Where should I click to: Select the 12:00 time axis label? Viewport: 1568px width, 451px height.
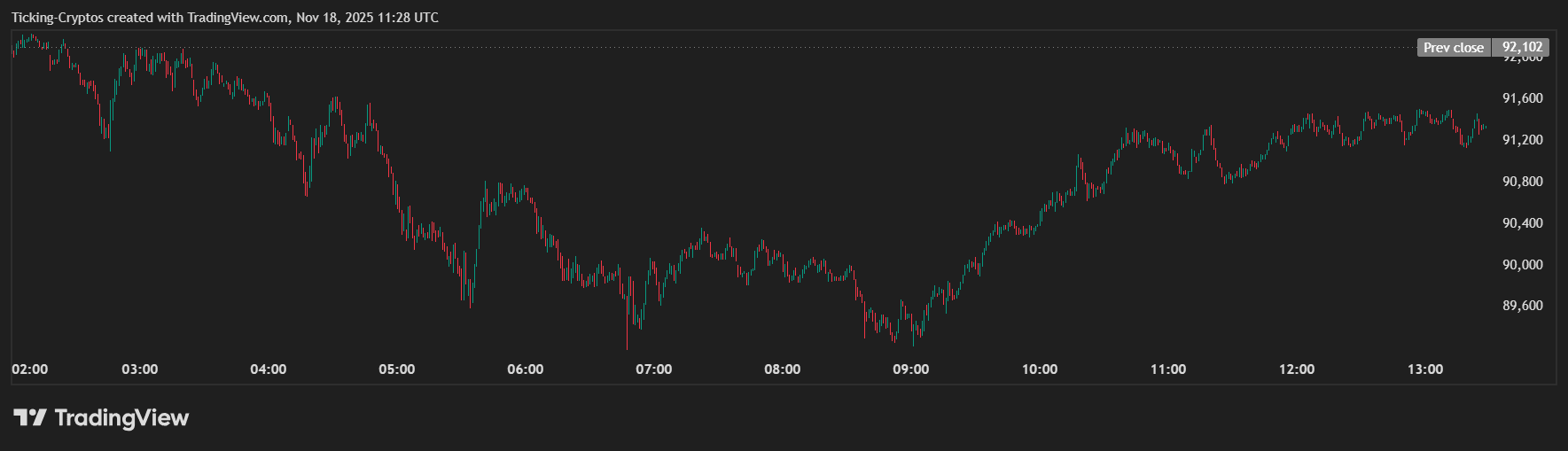point(1297,369)
